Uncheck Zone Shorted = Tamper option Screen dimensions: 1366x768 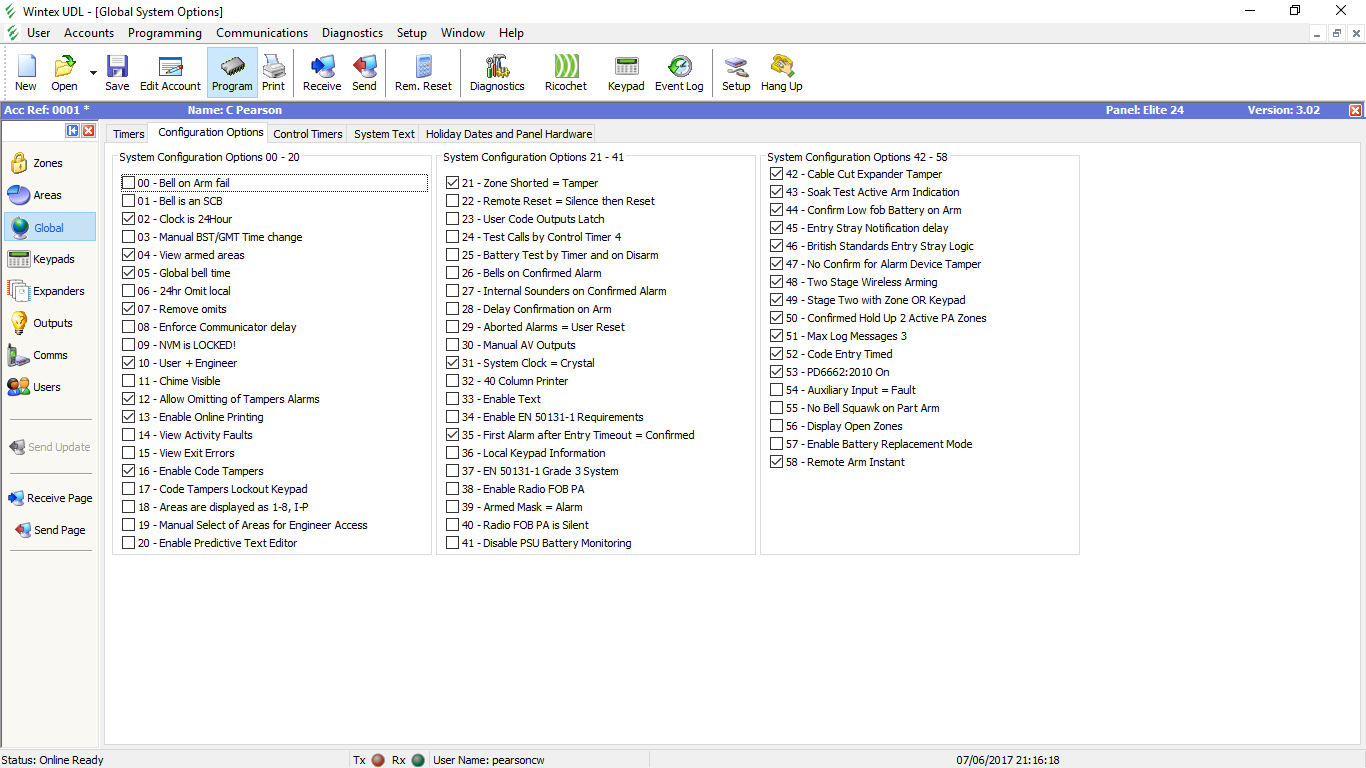(x=453, y=184)
